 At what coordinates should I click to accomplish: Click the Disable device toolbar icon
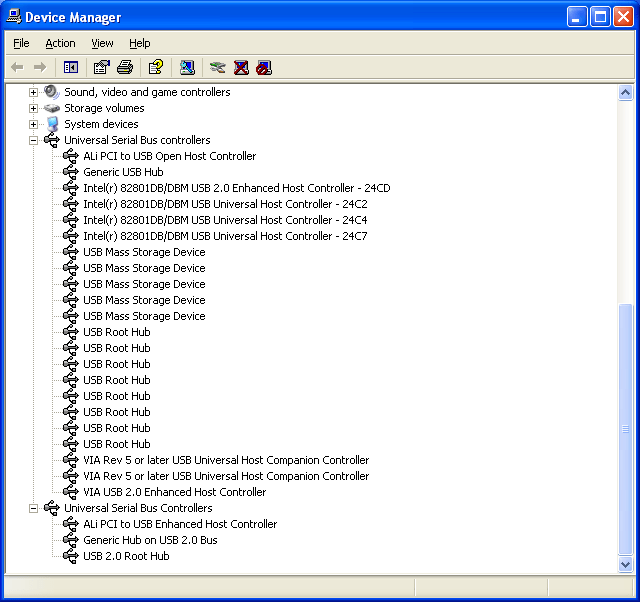[264, 67]
